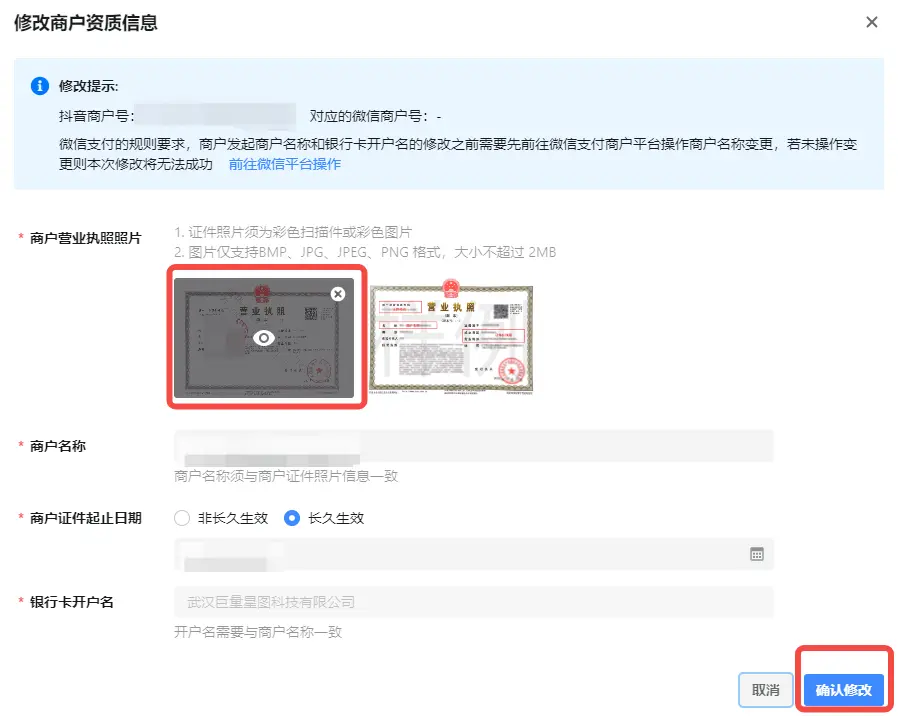Click the 商户营业执照照片 label
The width and height of the screenshot is (898, 716).
click(85, 238)
